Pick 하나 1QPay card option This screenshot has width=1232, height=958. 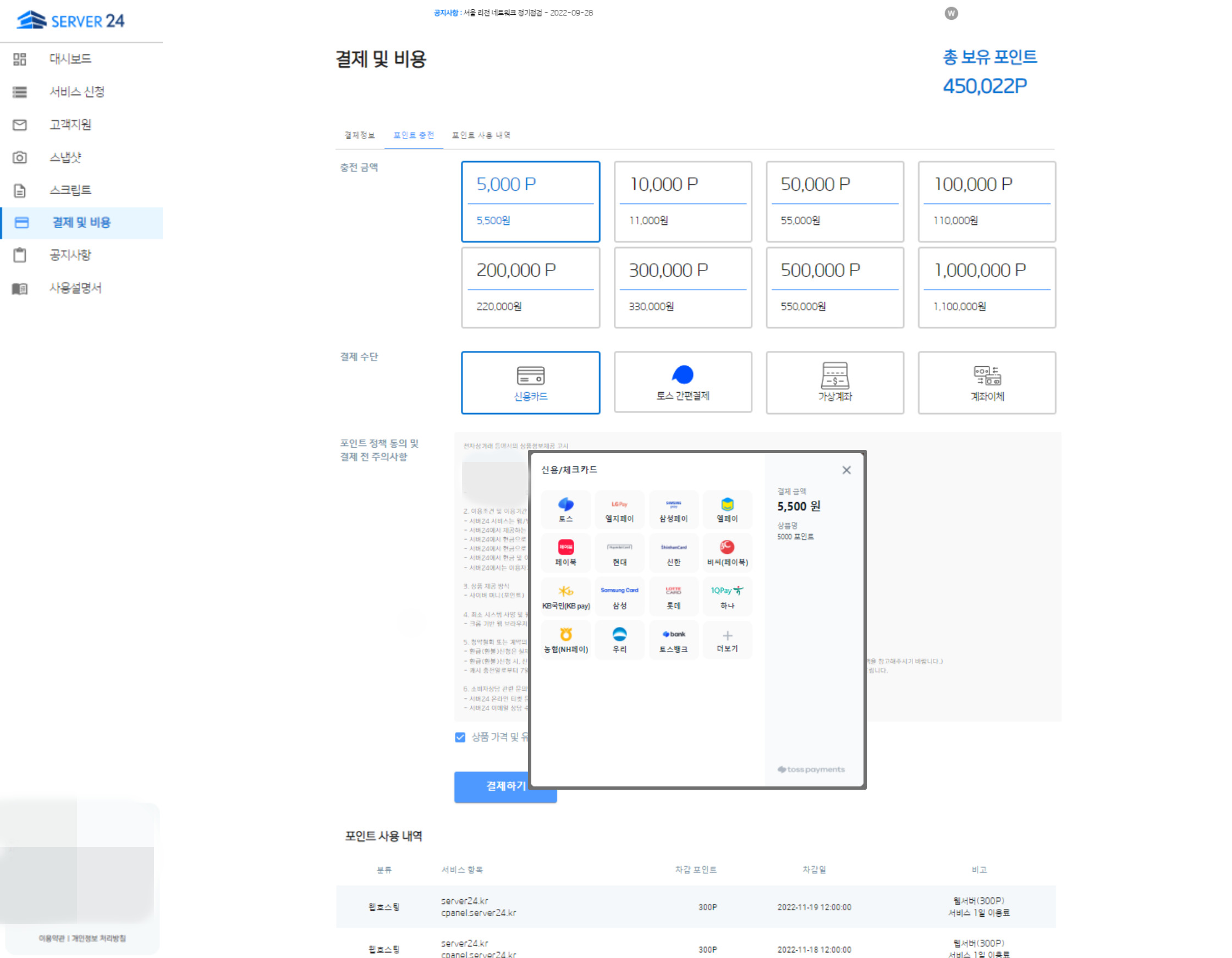727,597
